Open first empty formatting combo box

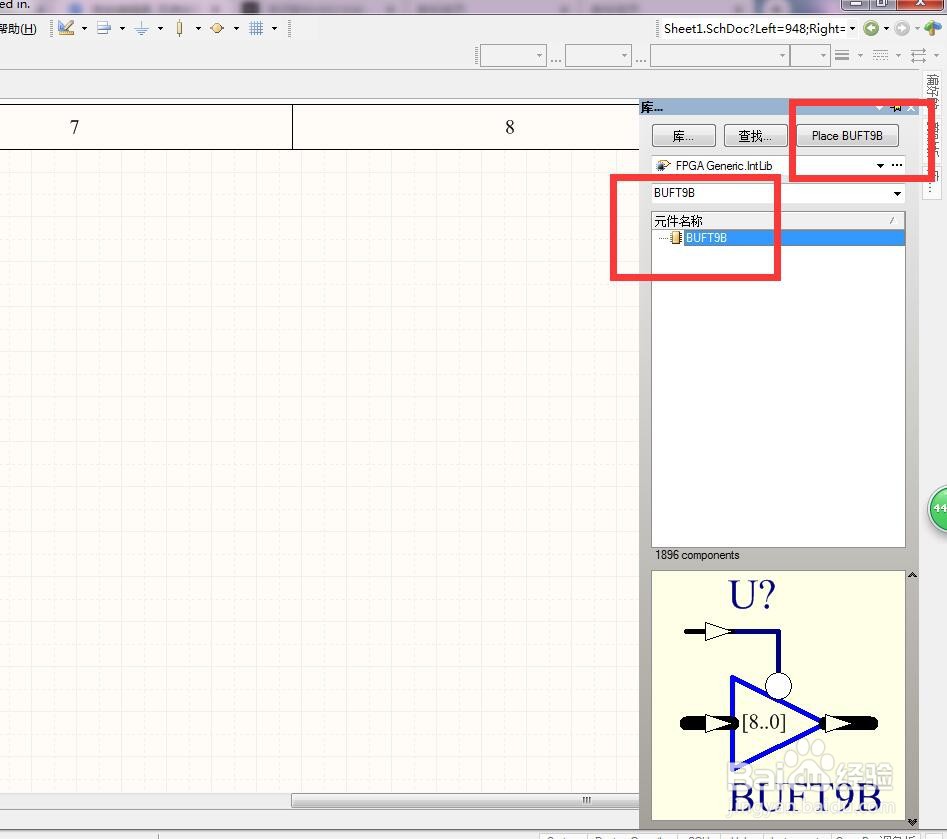(513, 56)
